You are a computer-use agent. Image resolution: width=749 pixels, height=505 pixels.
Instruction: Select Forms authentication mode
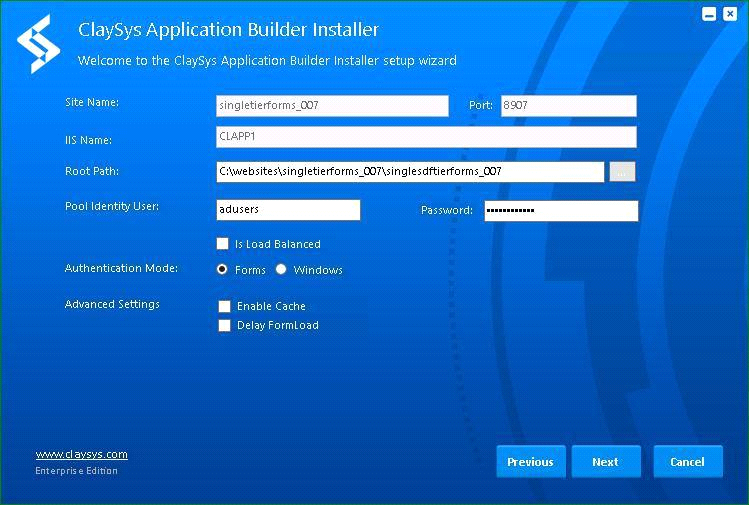tap(222, 269)
